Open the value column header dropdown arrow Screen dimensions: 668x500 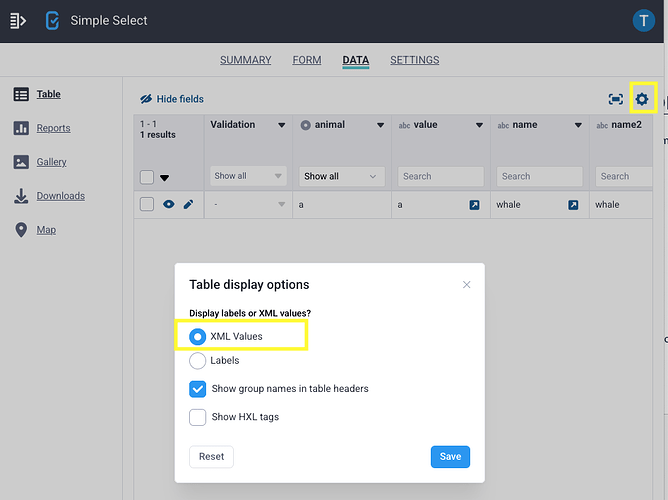(479, 125)
